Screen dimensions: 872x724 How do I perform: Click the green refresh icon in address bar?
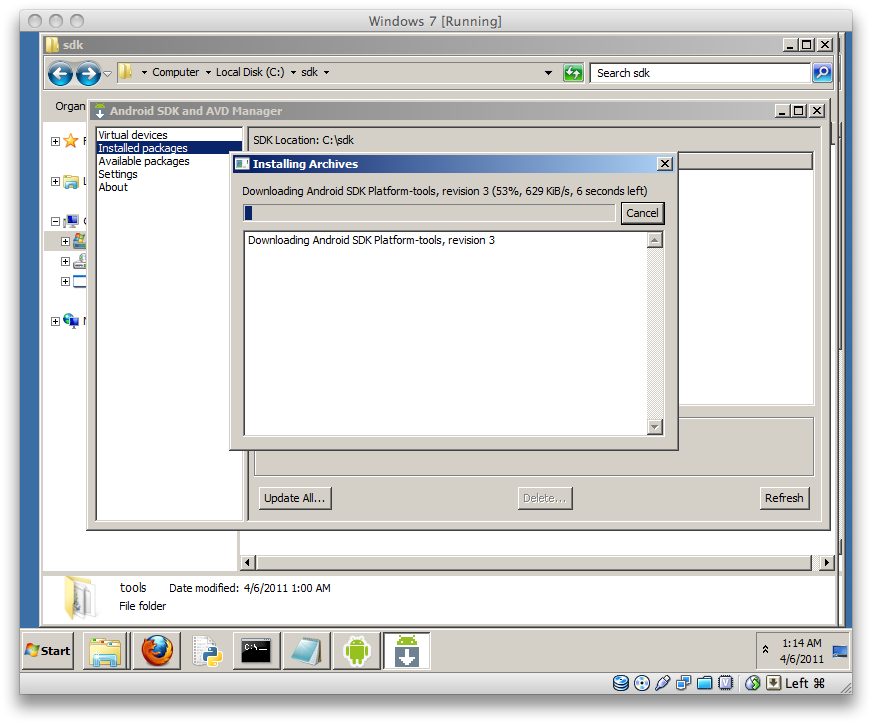(573, 73)
